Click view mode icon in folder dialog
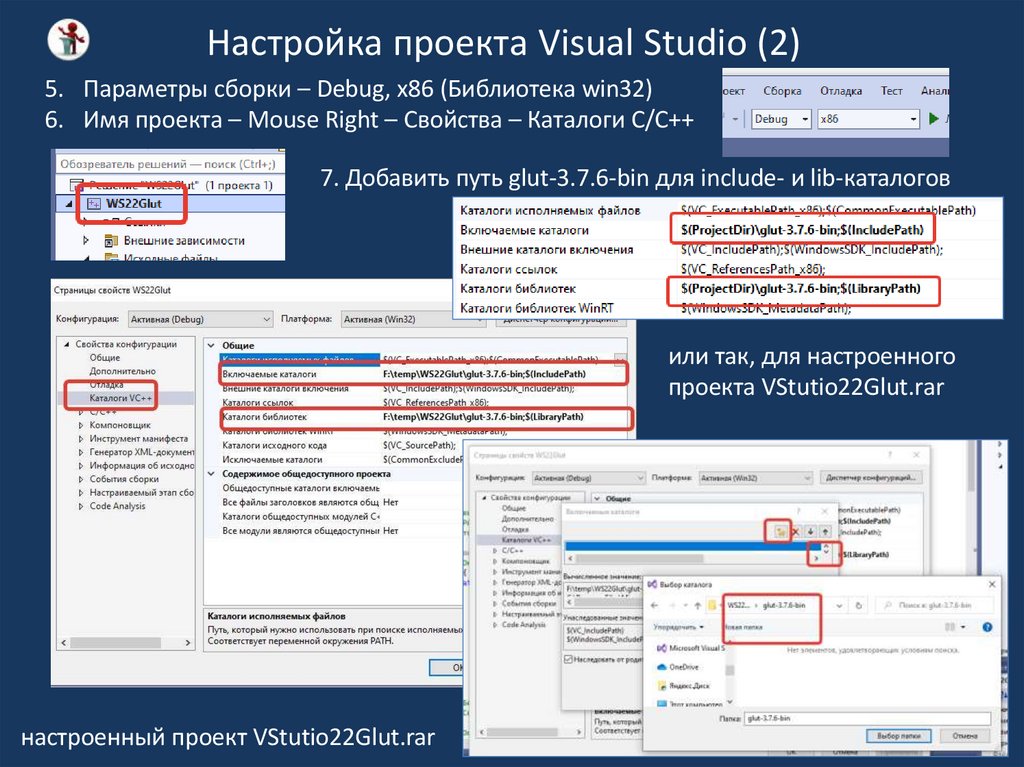 tap(951, 627)
